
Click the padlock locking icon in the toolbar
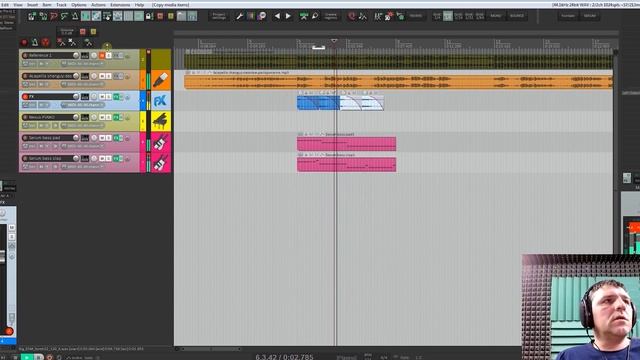point(149,16)
